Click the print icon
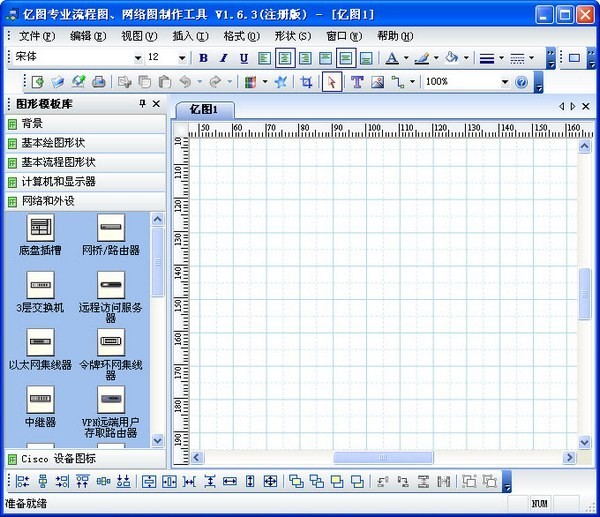This screenshot has height=517, width=600. [x=99, y=82]
